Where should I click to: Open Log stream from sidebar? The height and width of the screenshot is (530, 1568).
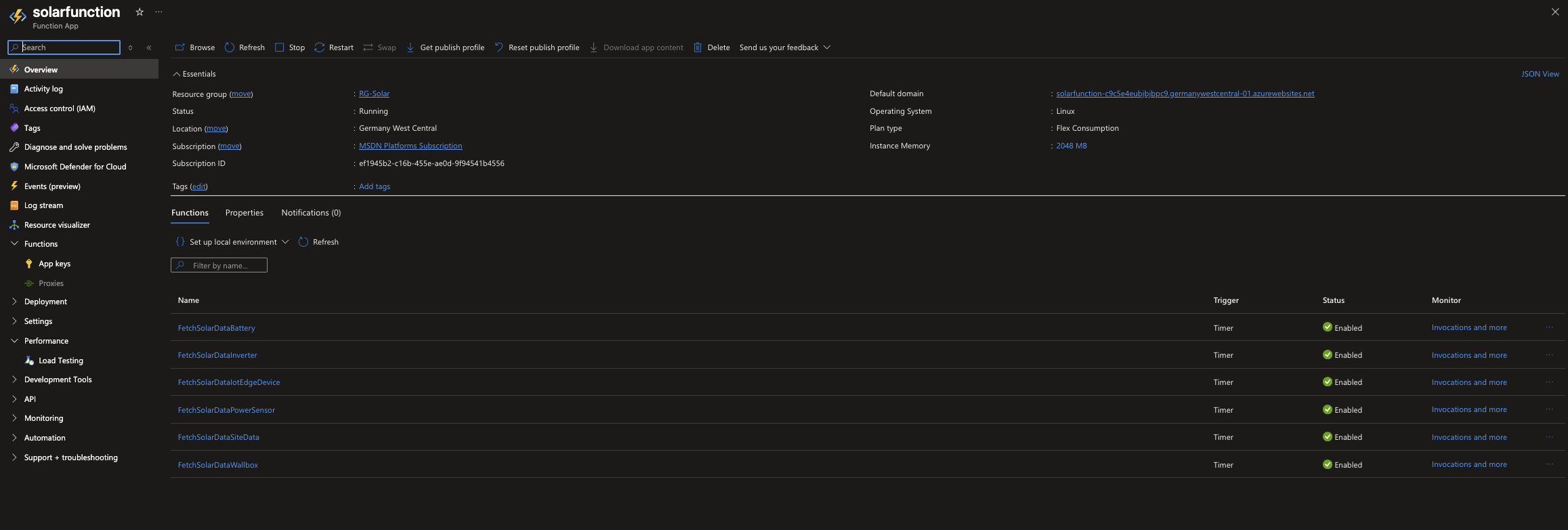tap(43, 205)
